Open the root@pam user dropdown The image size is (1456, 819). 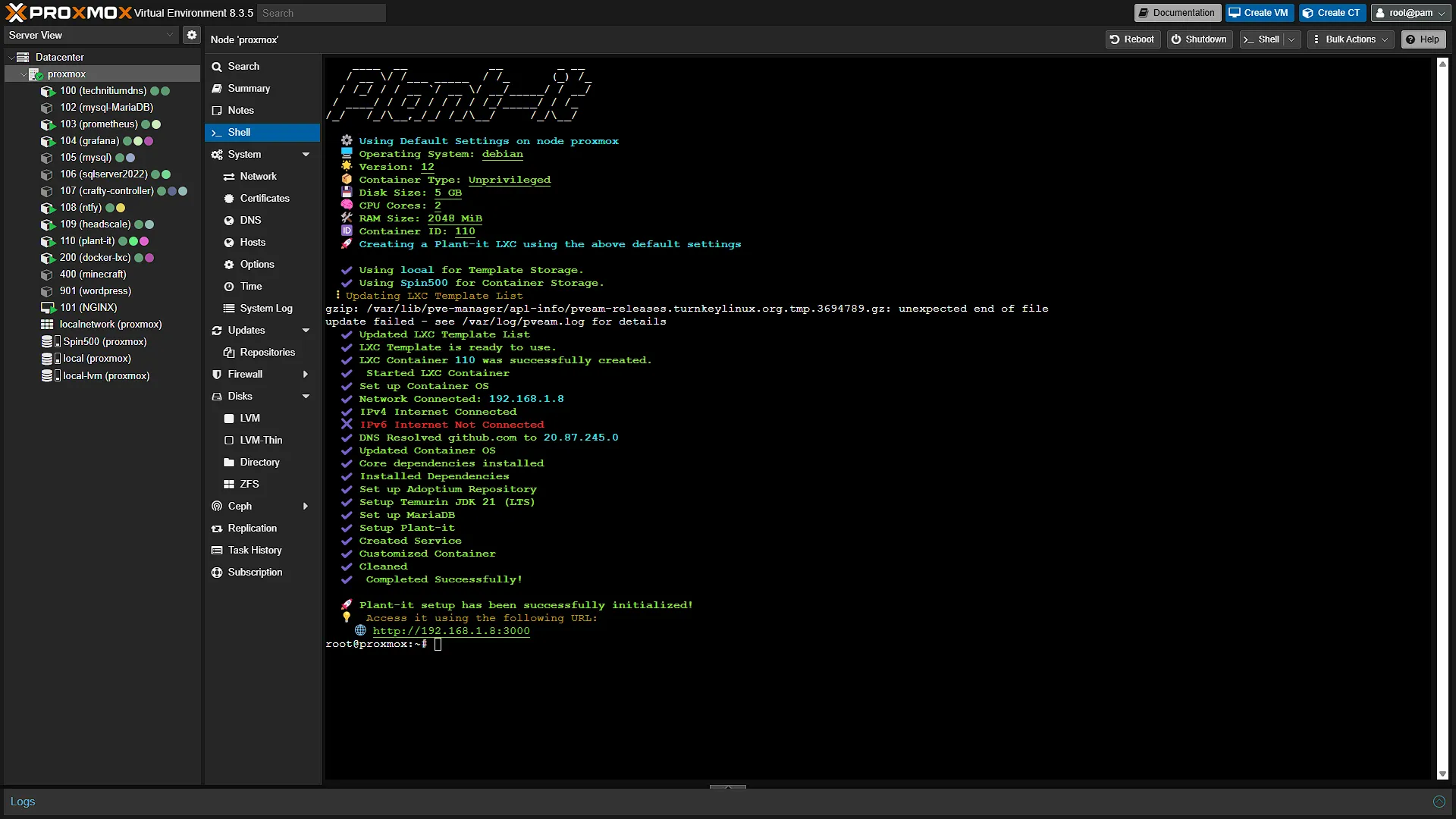(1410, 13)
